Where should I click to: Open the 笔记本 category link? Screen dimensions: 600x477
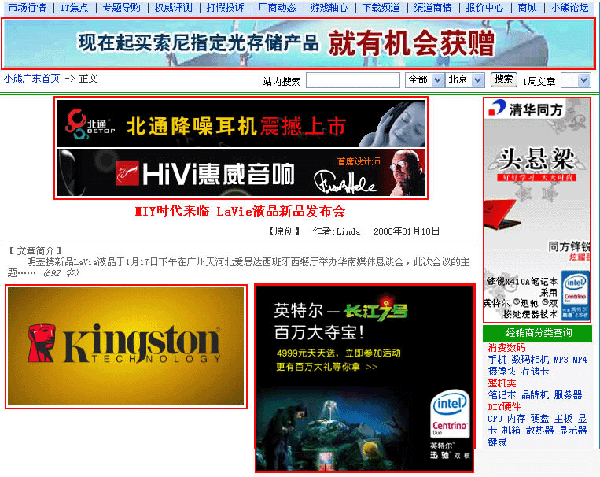tap(502, 394)
